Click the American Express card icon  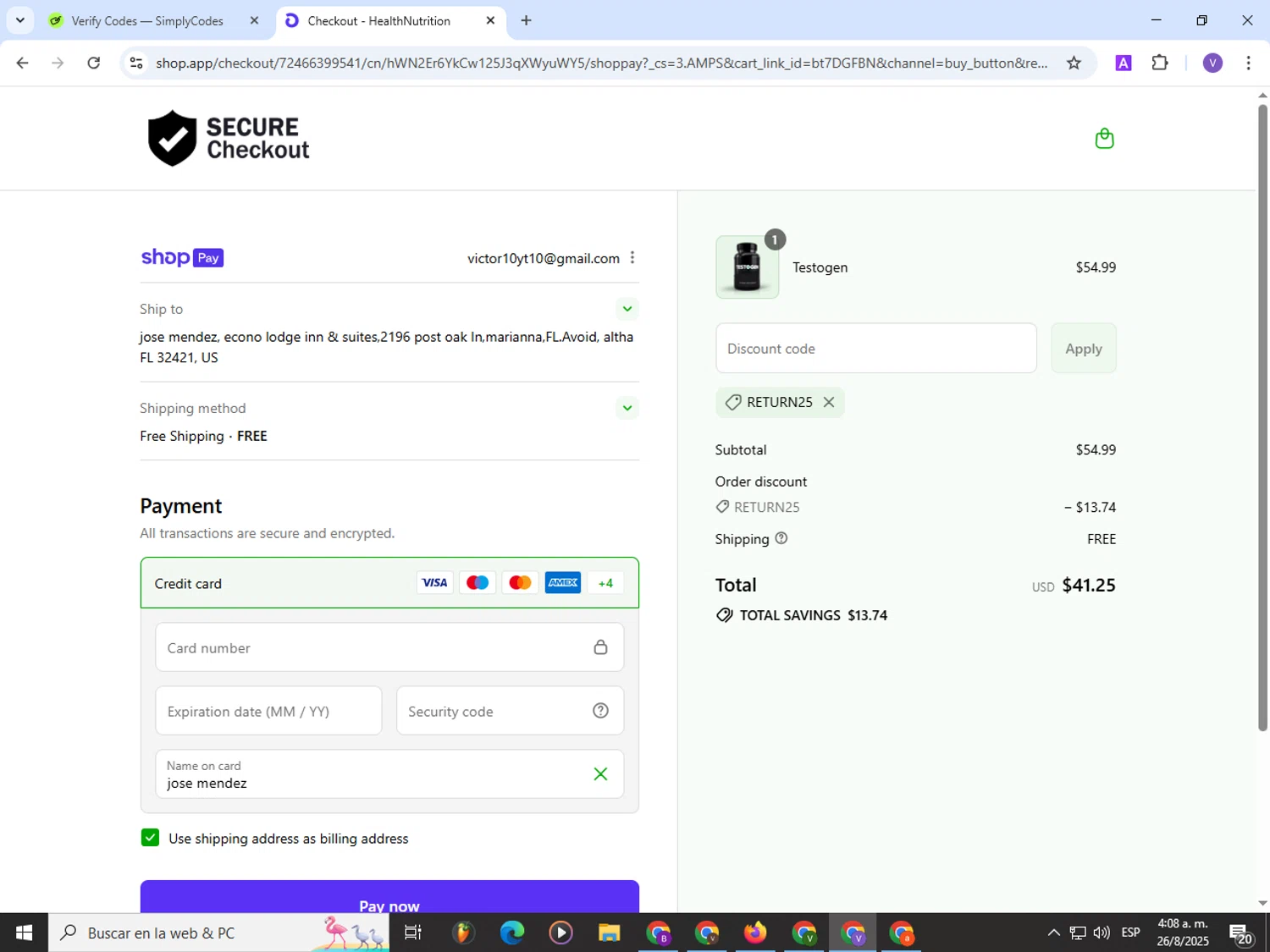tap(563, 582)
